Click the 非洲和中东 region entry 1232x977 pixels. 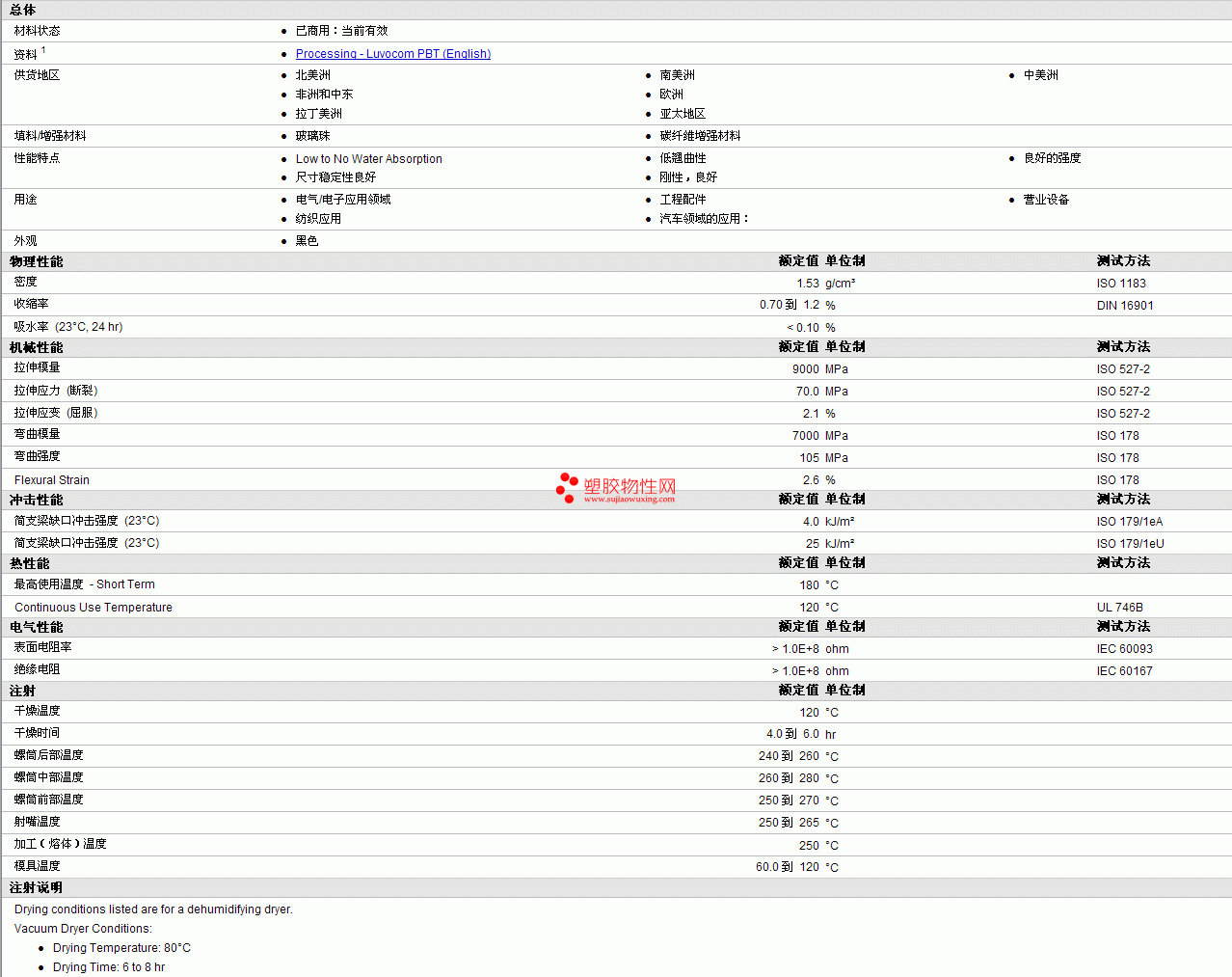[x=325, y=95]
